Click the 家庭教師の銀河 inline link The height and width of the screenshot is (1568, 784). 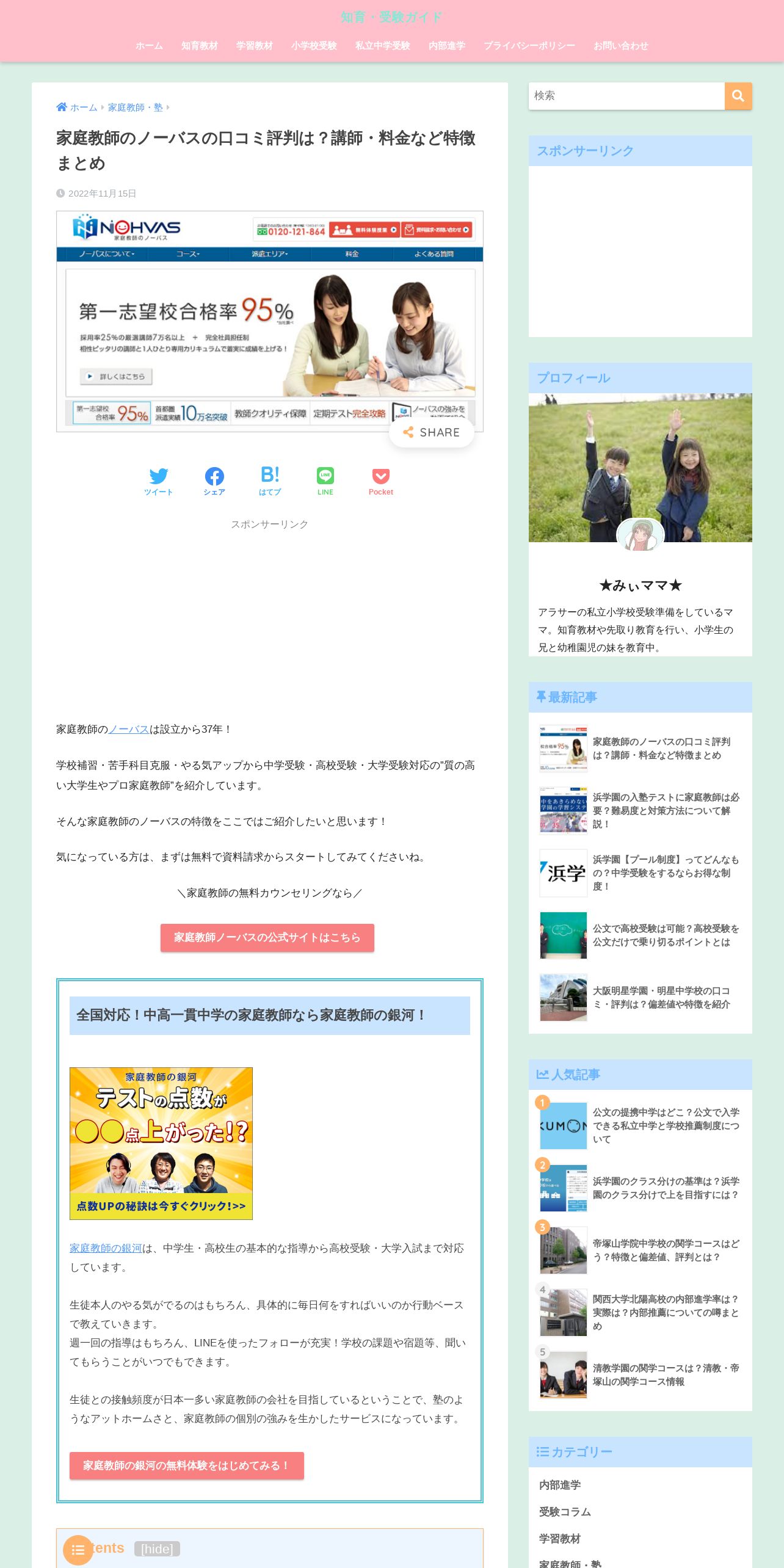pyautogui.click(x=106, y=1248)
